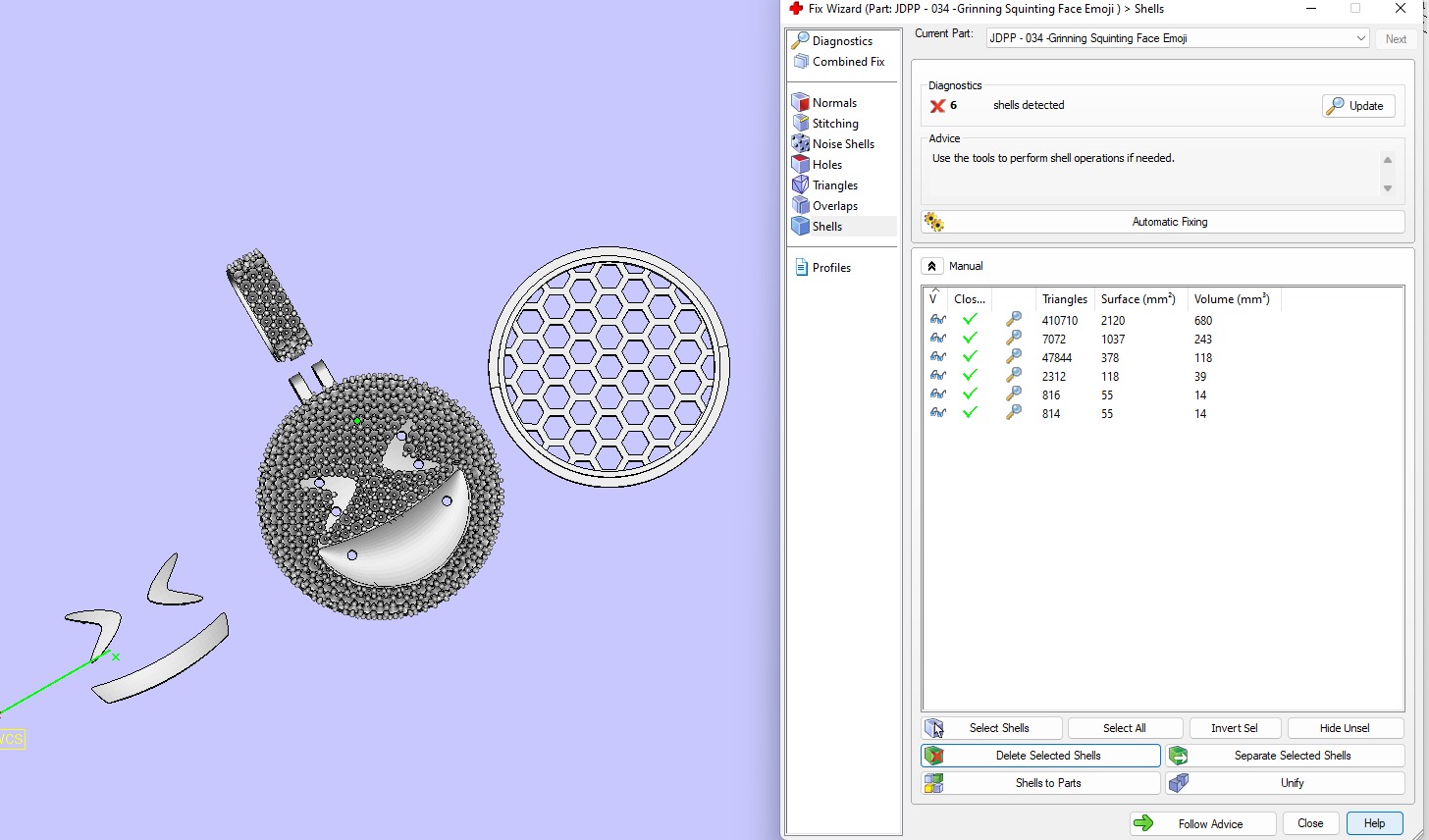Select the shell row with 814 triangles
Screen dimensions: 1429x840
(x=1162, y=413)
